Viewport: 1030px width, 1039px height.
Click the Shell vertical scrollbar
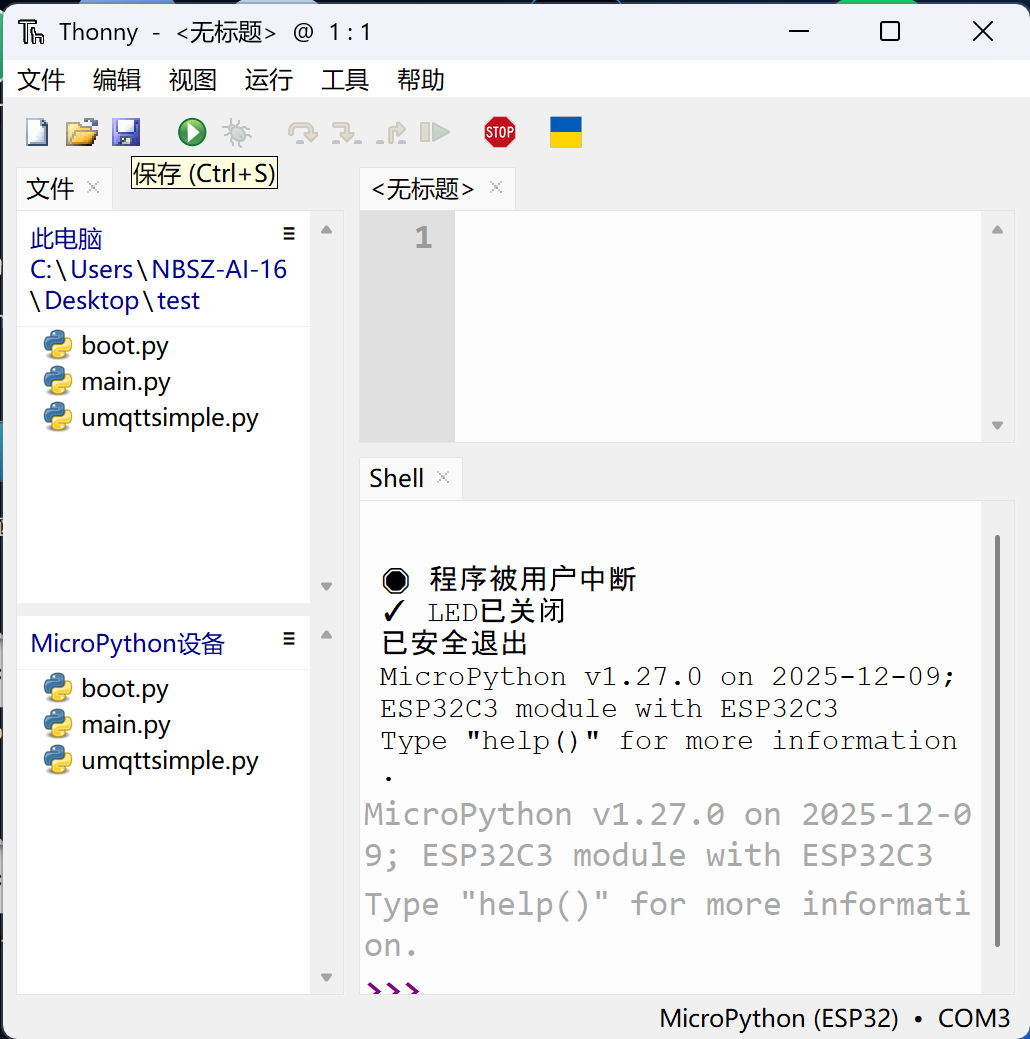point(997,740)
